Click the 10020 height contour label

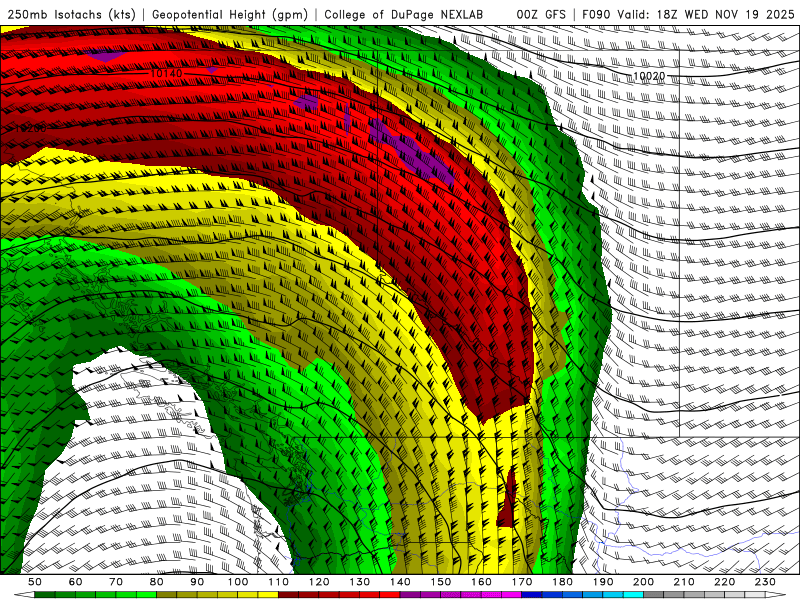pos(649,76)
